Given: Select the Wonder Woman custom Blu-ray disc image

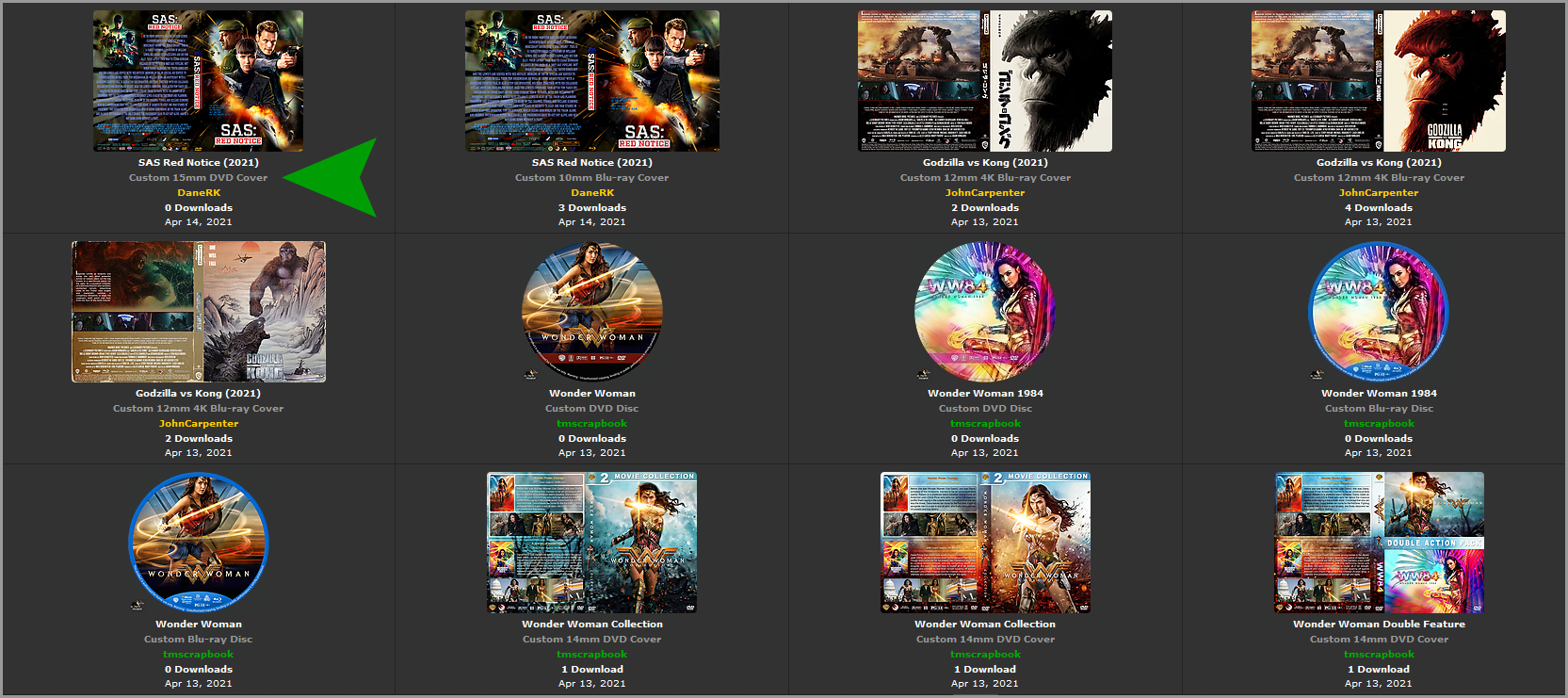Looking at the screenshot, I should click(198, 543).
